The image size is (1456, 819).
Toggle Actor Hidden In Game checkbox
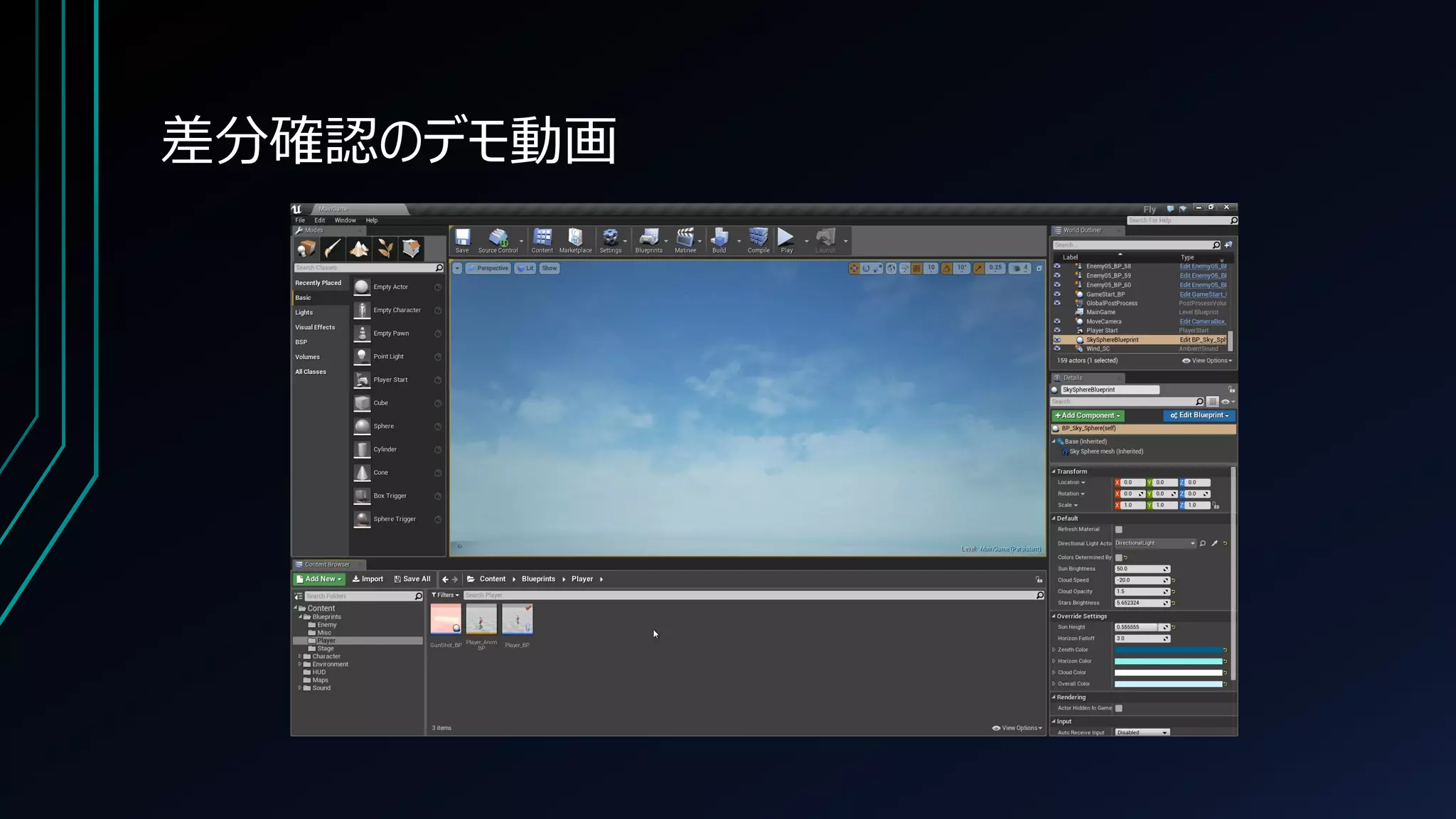tap(1118, 708)
